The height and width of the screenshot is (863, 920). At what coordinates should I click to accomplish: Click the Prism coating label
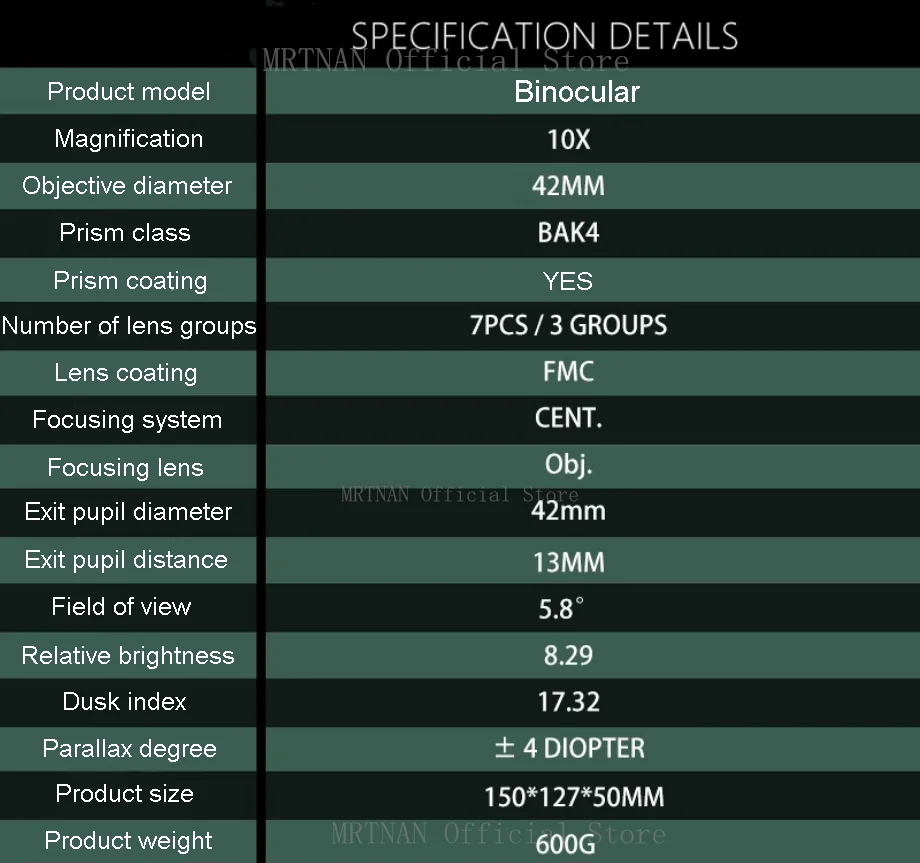pos(130,281)
